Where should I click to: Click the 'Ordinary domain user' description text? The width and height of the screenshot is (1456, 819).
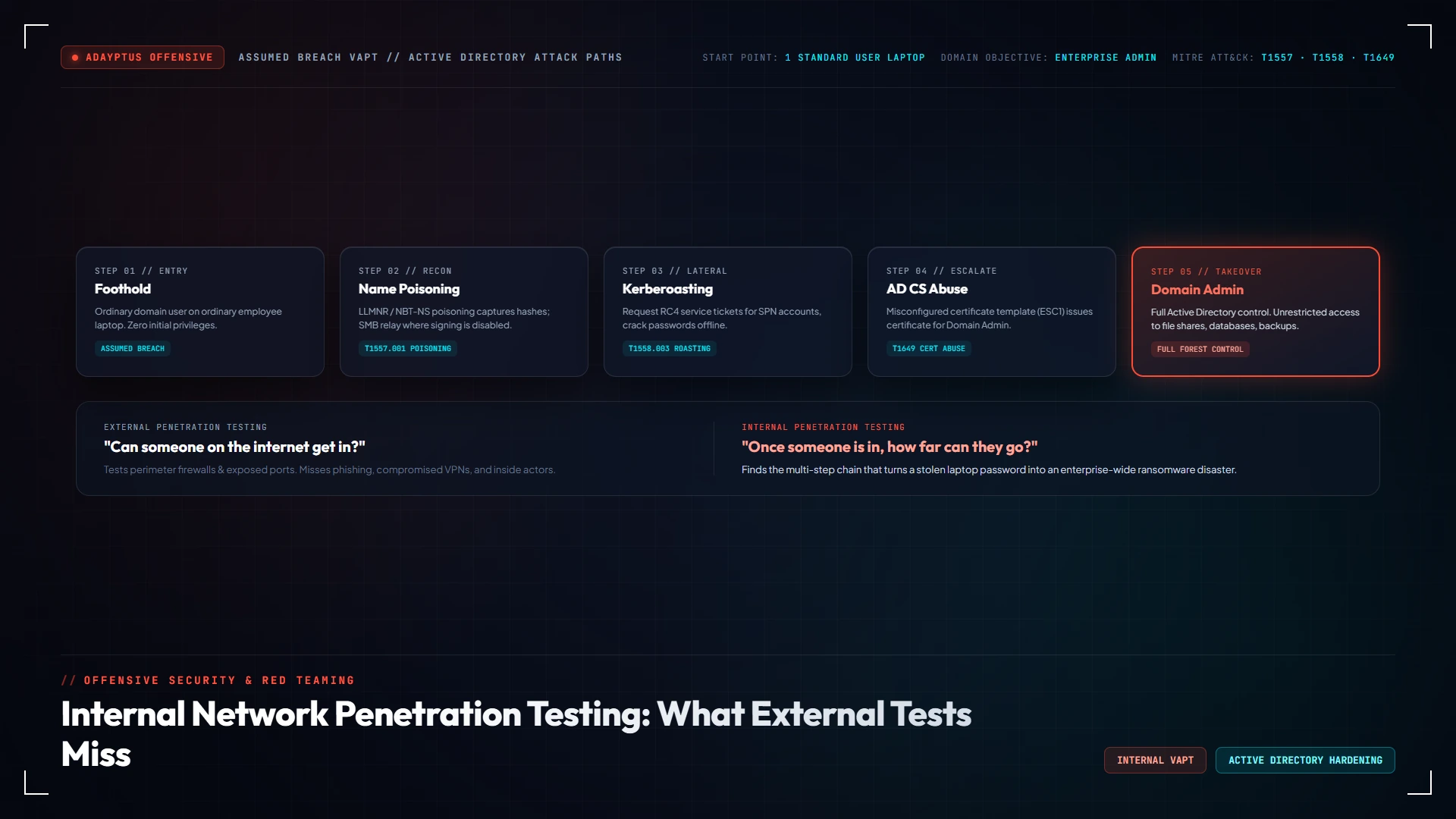point(188,318)
